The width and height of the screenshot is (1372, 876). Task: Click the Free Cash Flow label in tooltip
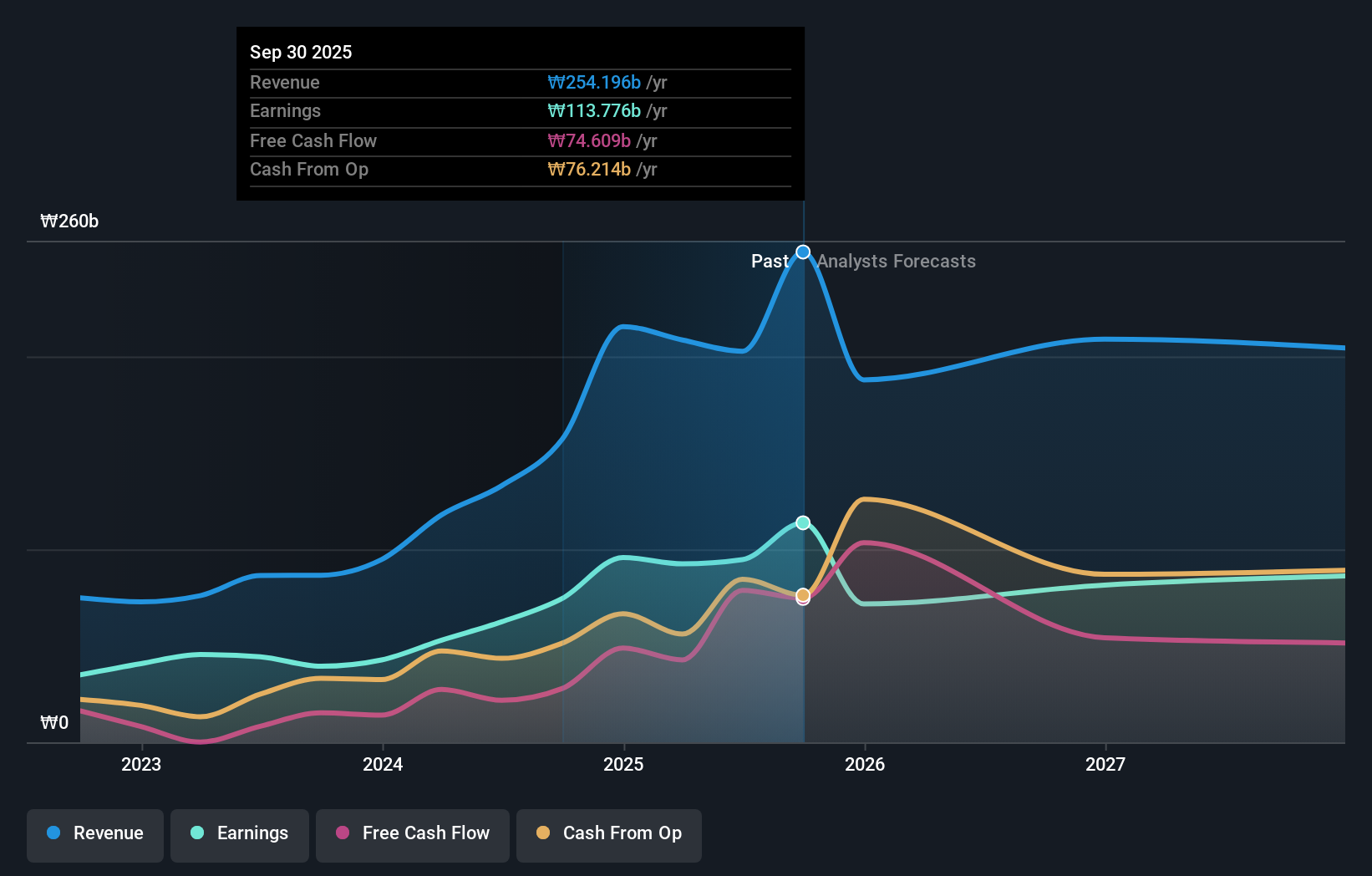pos(313,141)
